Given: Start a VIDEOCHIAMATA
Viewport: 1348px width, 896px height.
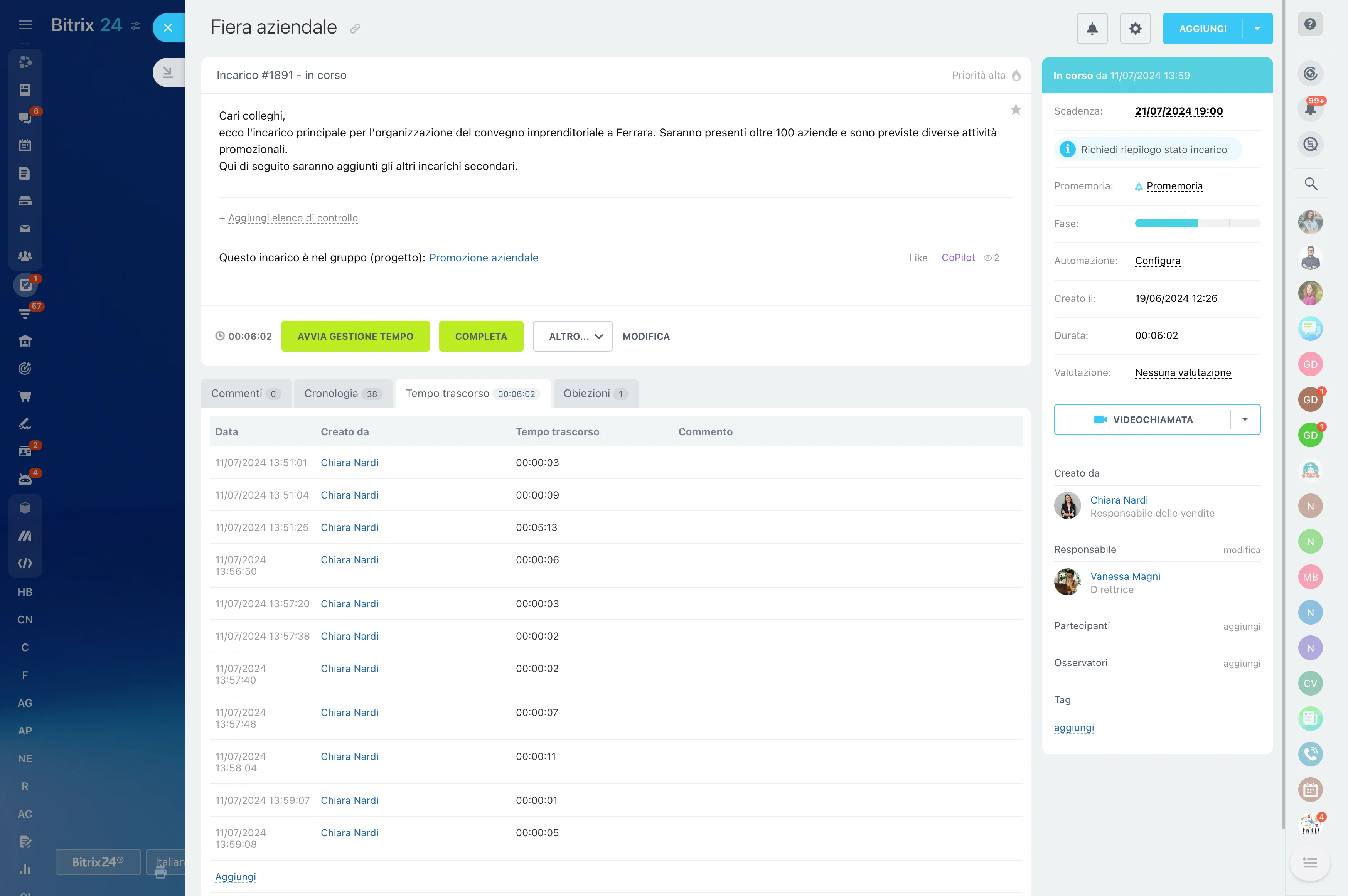Looking at the screenshot, I should pyautogui.click(x=1142, y=419).
